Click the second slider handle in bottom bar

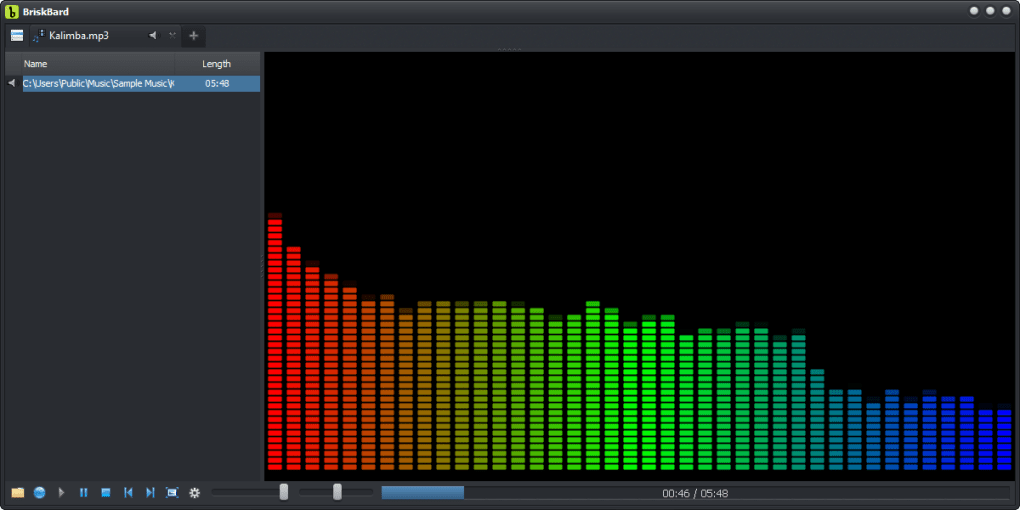337,492
